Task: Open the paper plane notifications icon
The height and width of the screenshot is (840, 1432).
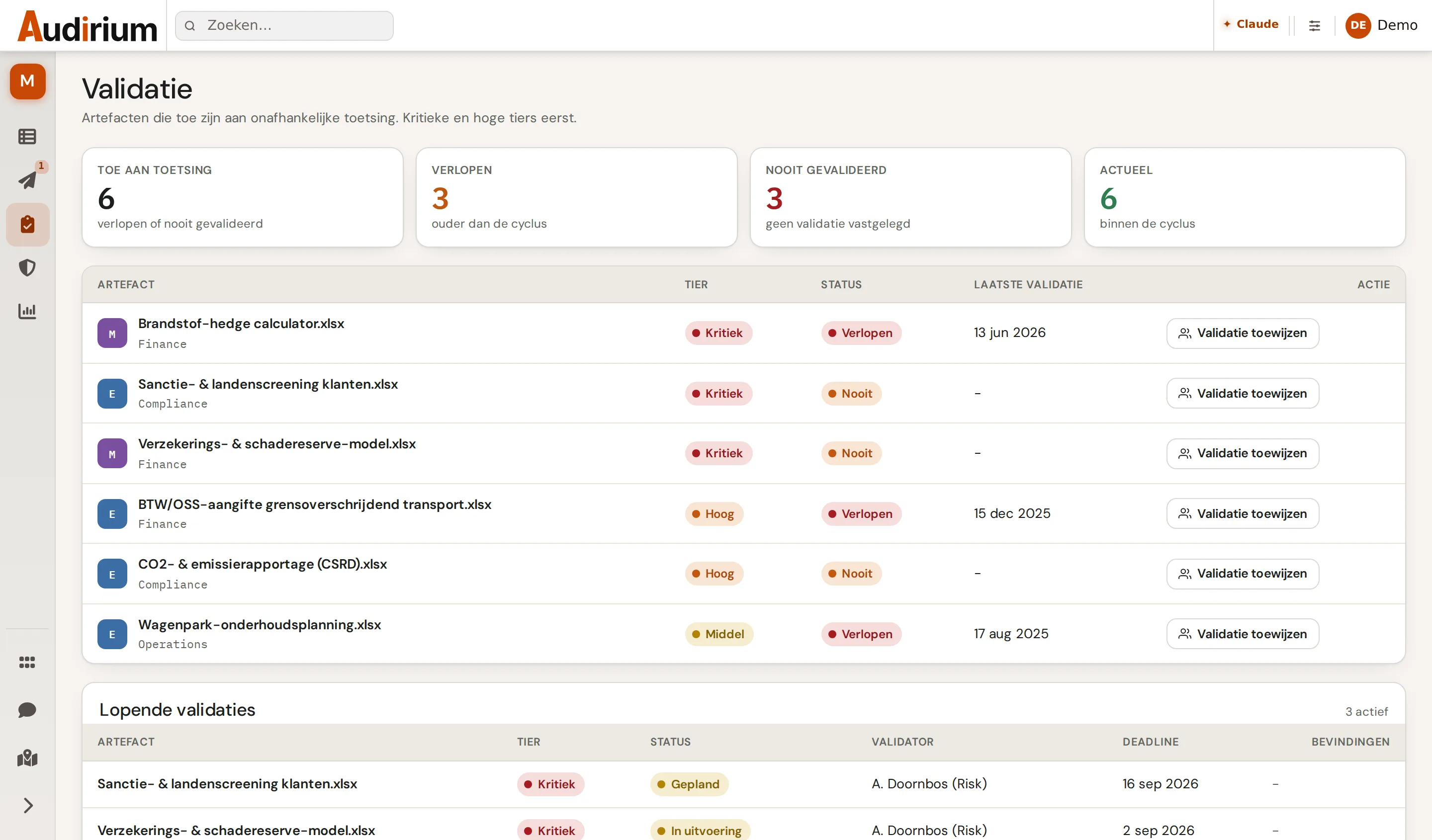Action: 27,180
